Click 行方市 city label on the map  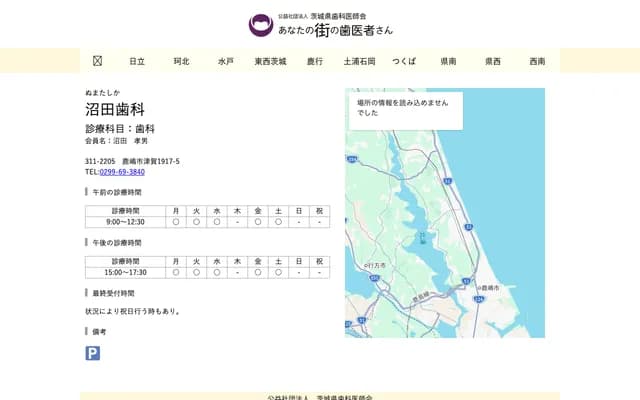point(374,264)
